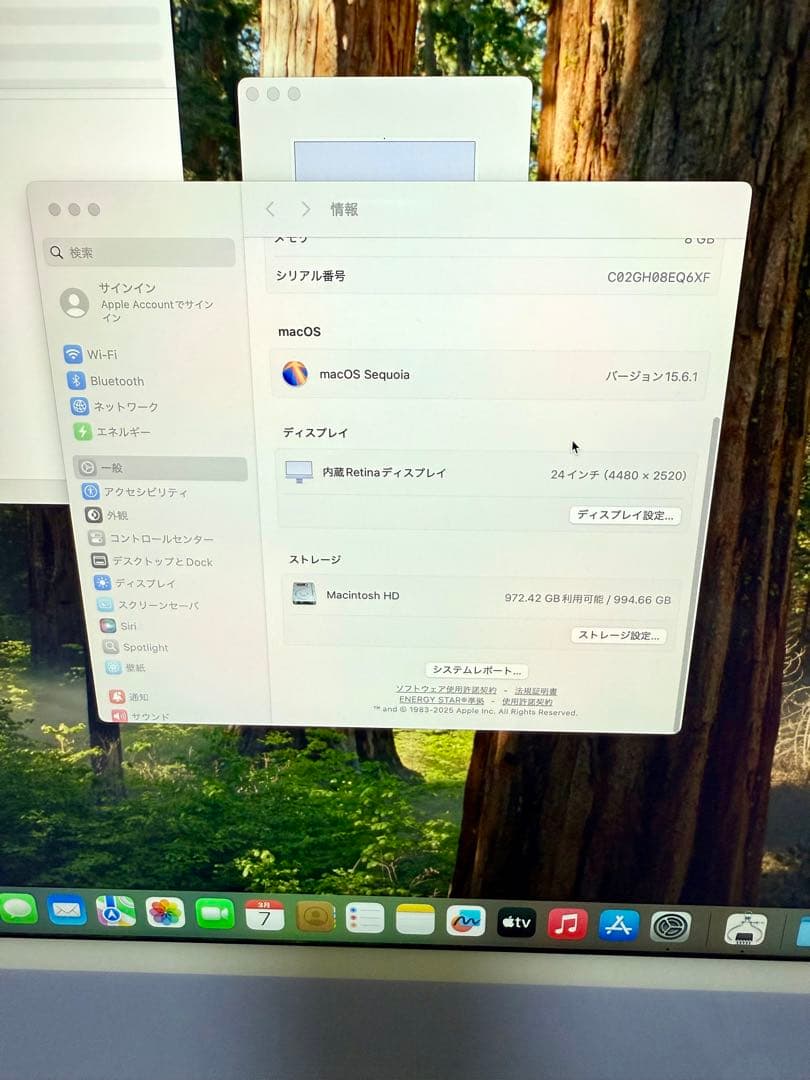This screenshot has width=810, height=1080.
Task: Open Freeform from the Dock
Action: click(466, 921)
